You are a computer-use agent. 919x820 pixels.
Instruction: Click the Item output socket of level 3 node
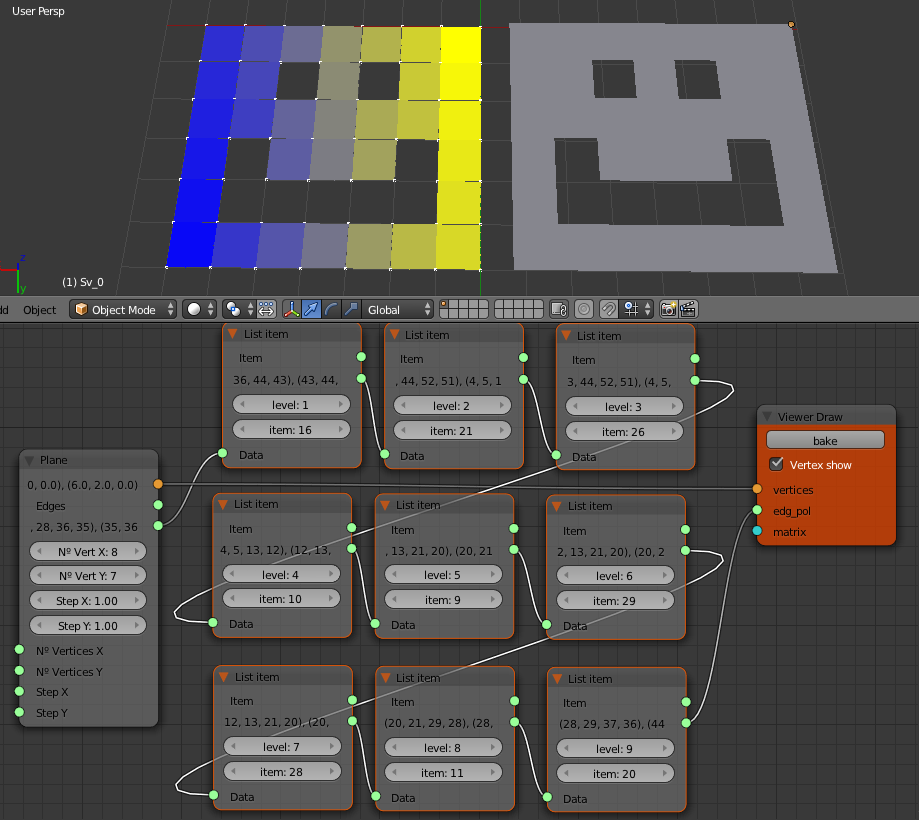tap(695, 359)
